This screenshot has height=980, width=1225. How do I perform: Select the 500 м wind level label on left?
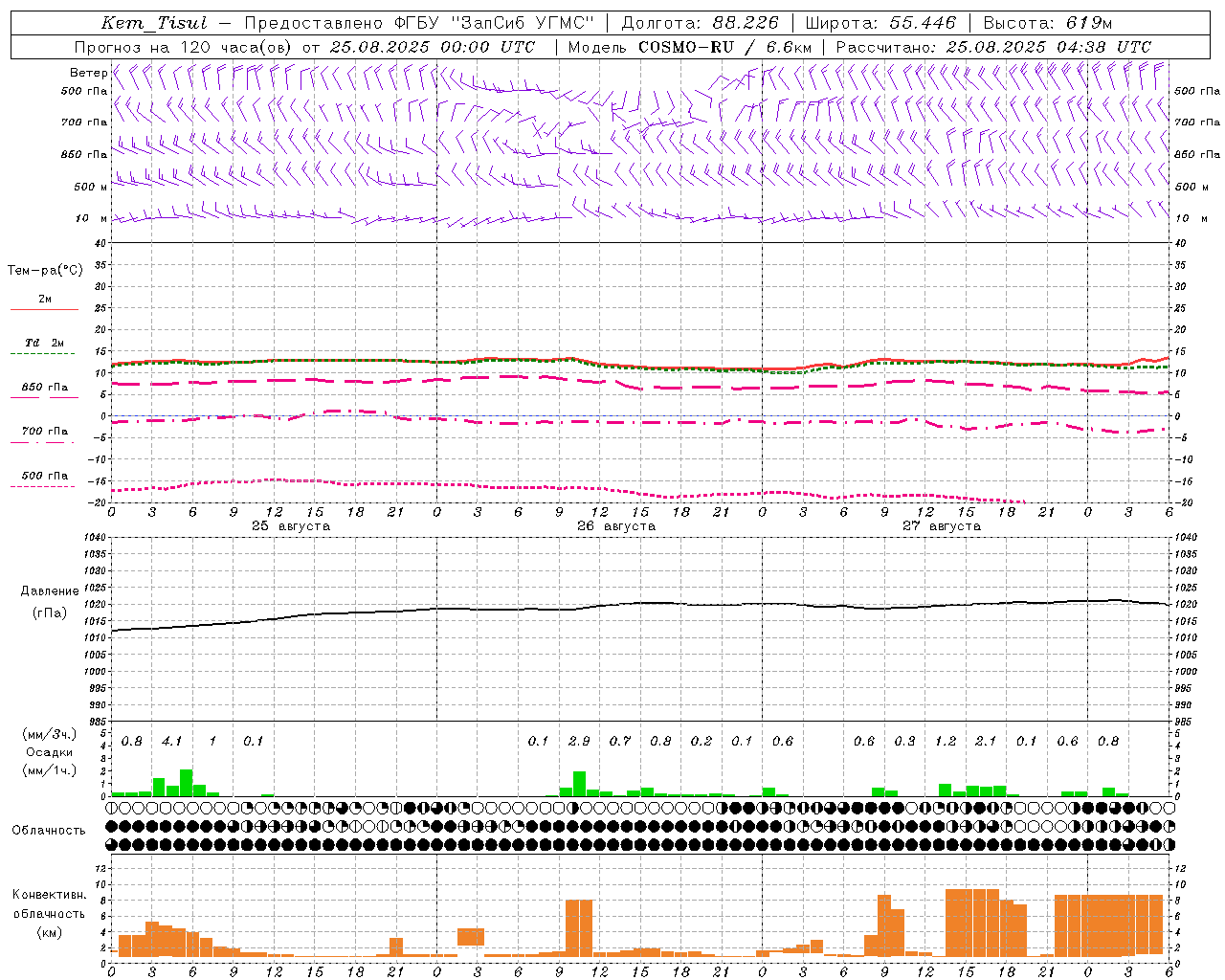coord(90,187)
